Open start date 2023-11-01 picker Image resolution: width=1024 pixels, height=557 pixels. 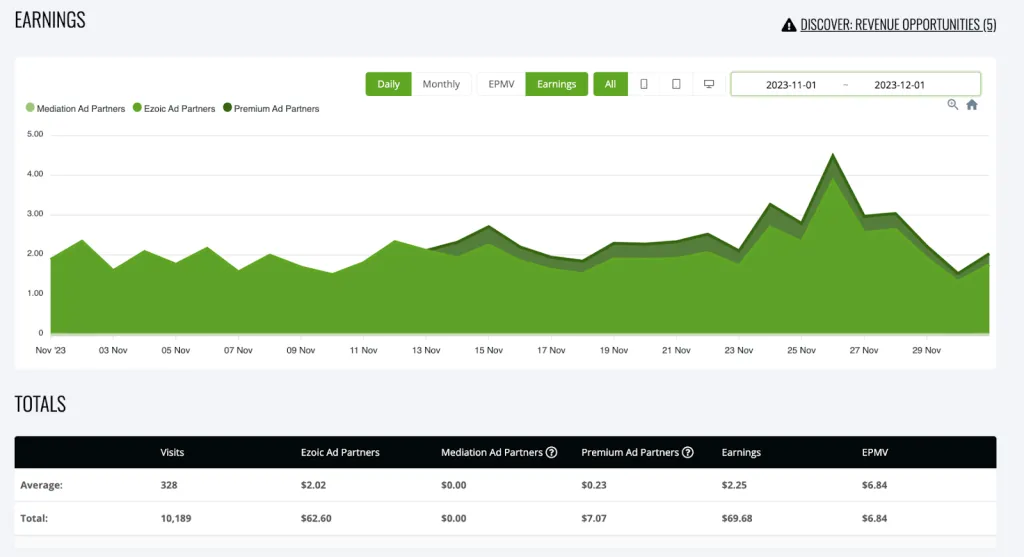tap(791, 85)
